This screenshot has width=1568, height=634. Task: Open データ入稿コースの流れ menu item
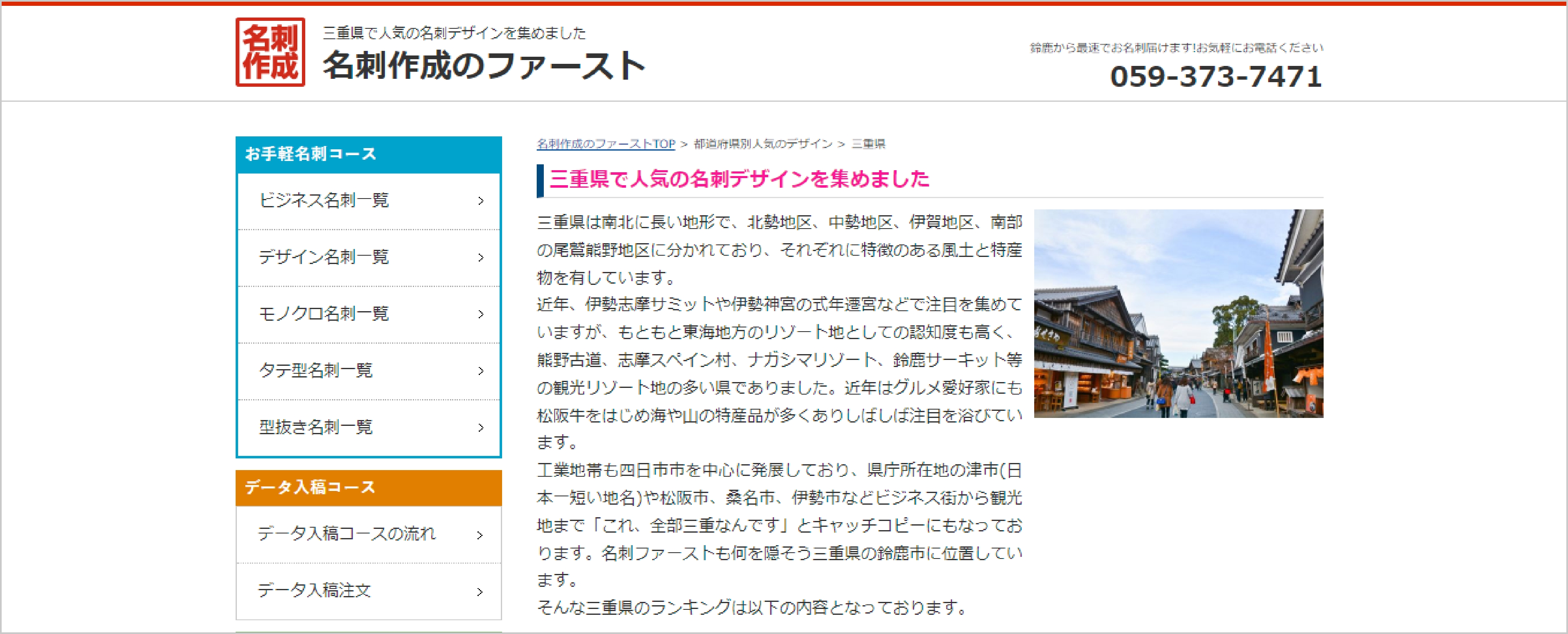(369, 534)
